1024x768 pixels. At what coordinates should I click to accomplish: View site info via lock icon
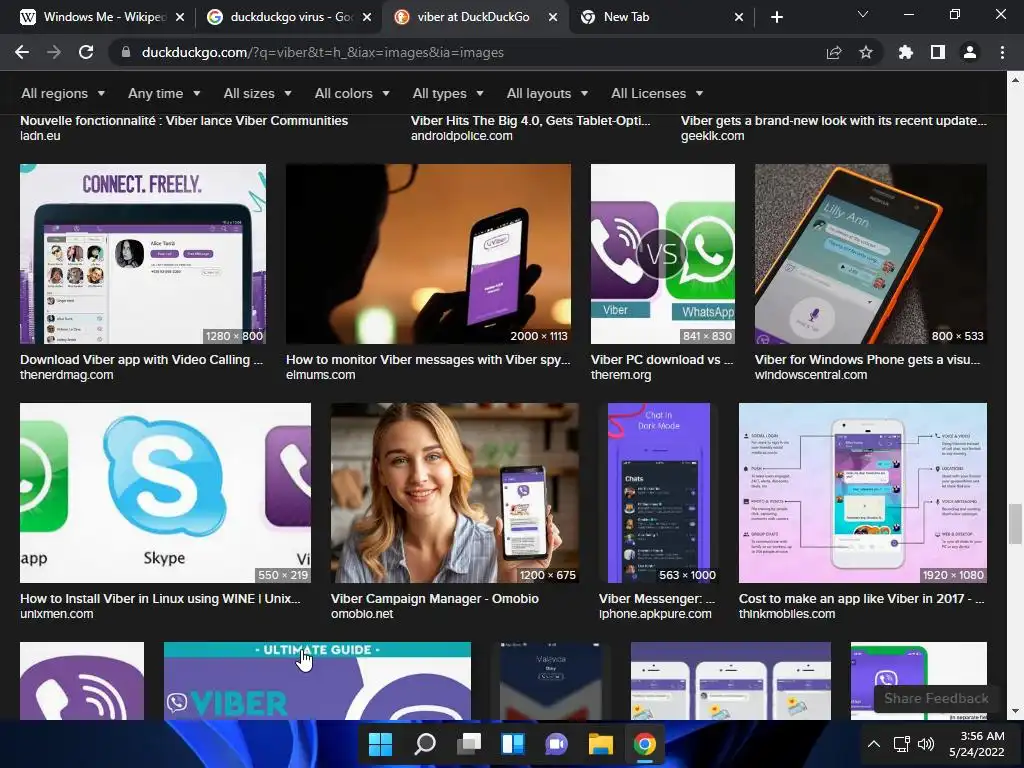coord(126,52)
